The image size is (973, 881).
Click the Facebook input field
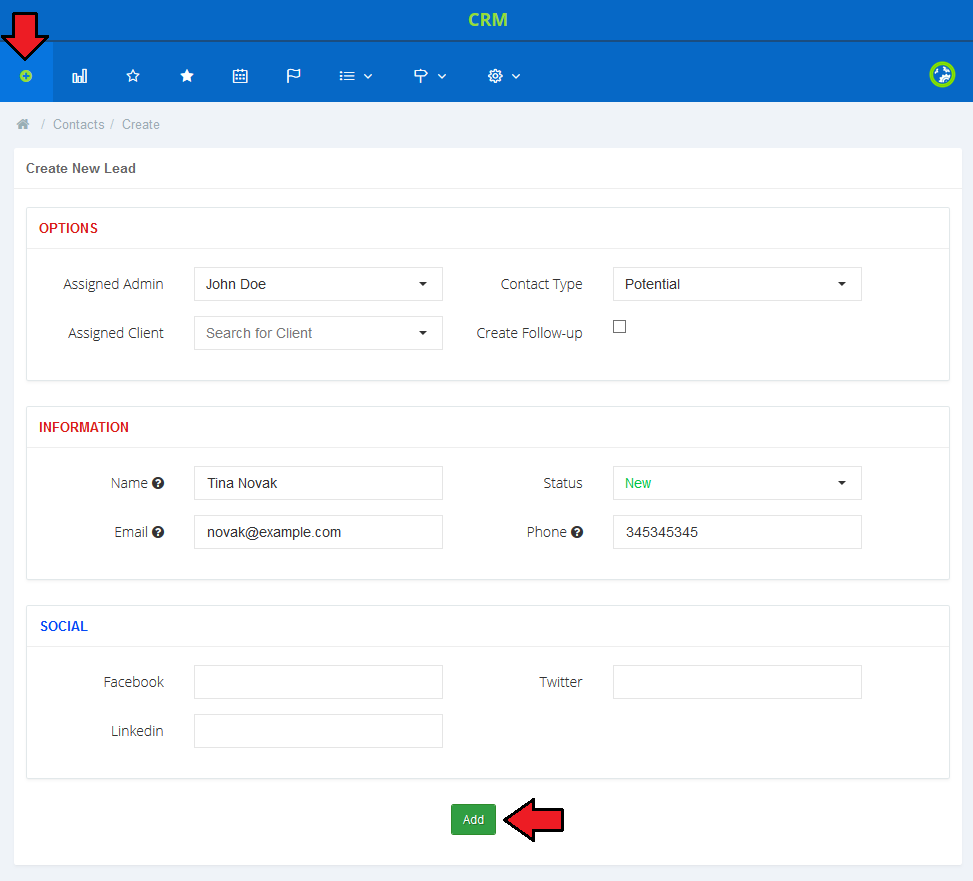click(x=318, y=682)
